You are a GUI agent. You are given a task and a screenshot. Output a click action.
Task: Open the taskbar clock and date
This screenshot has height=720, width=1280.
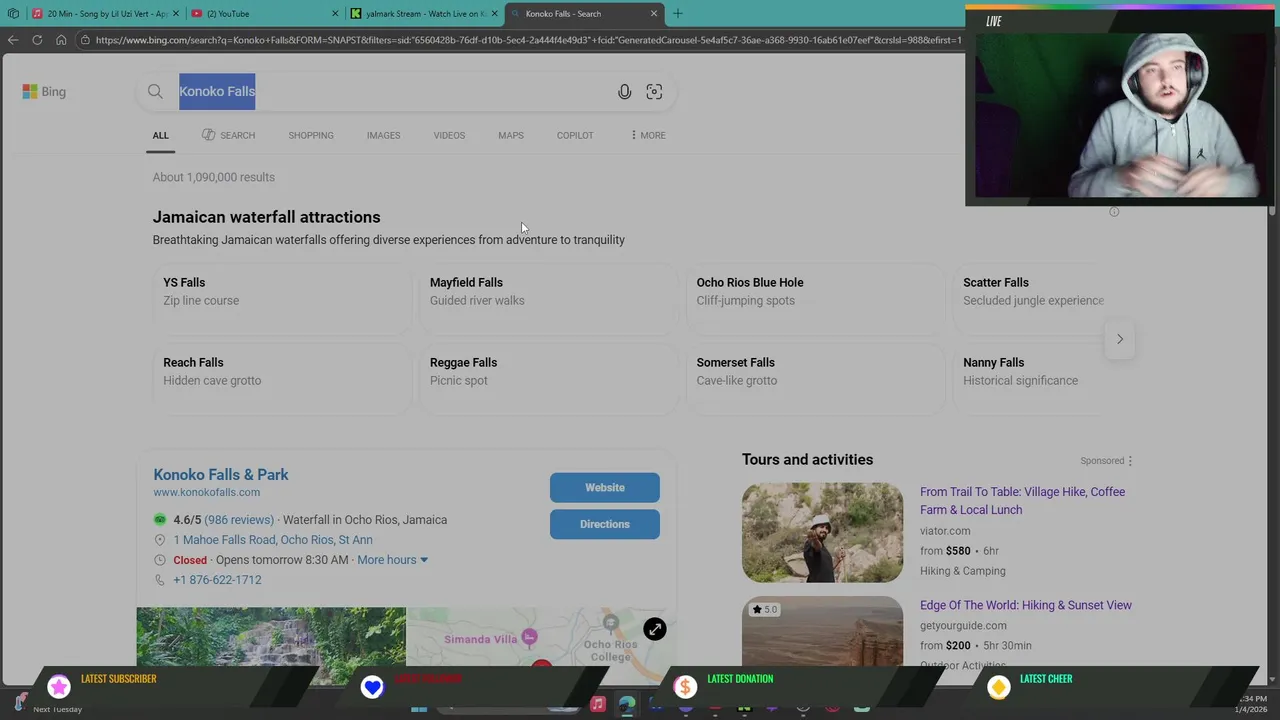[x=1252, y=704]
